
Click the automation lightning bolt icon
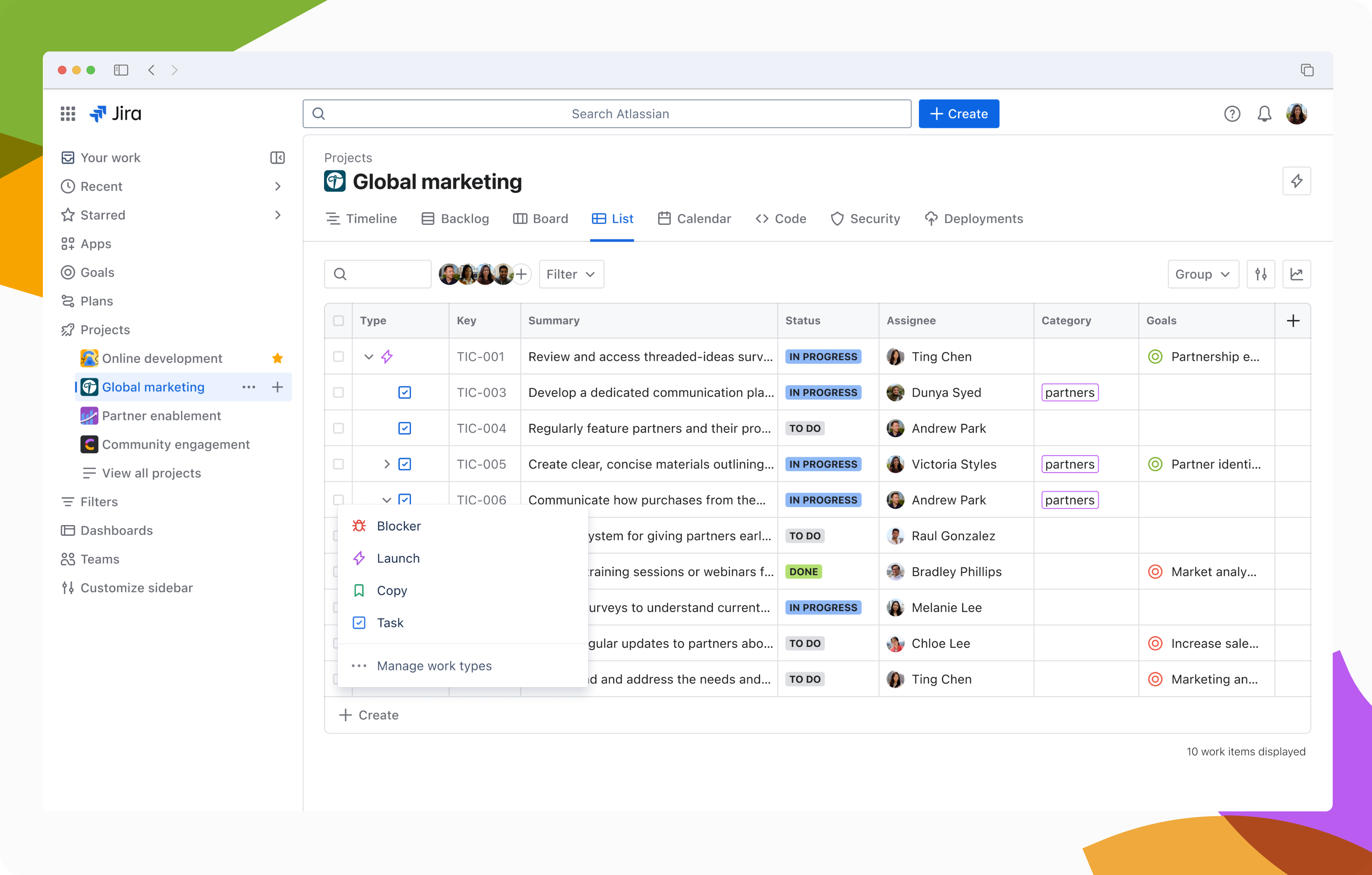click(x=1297, y=181)
